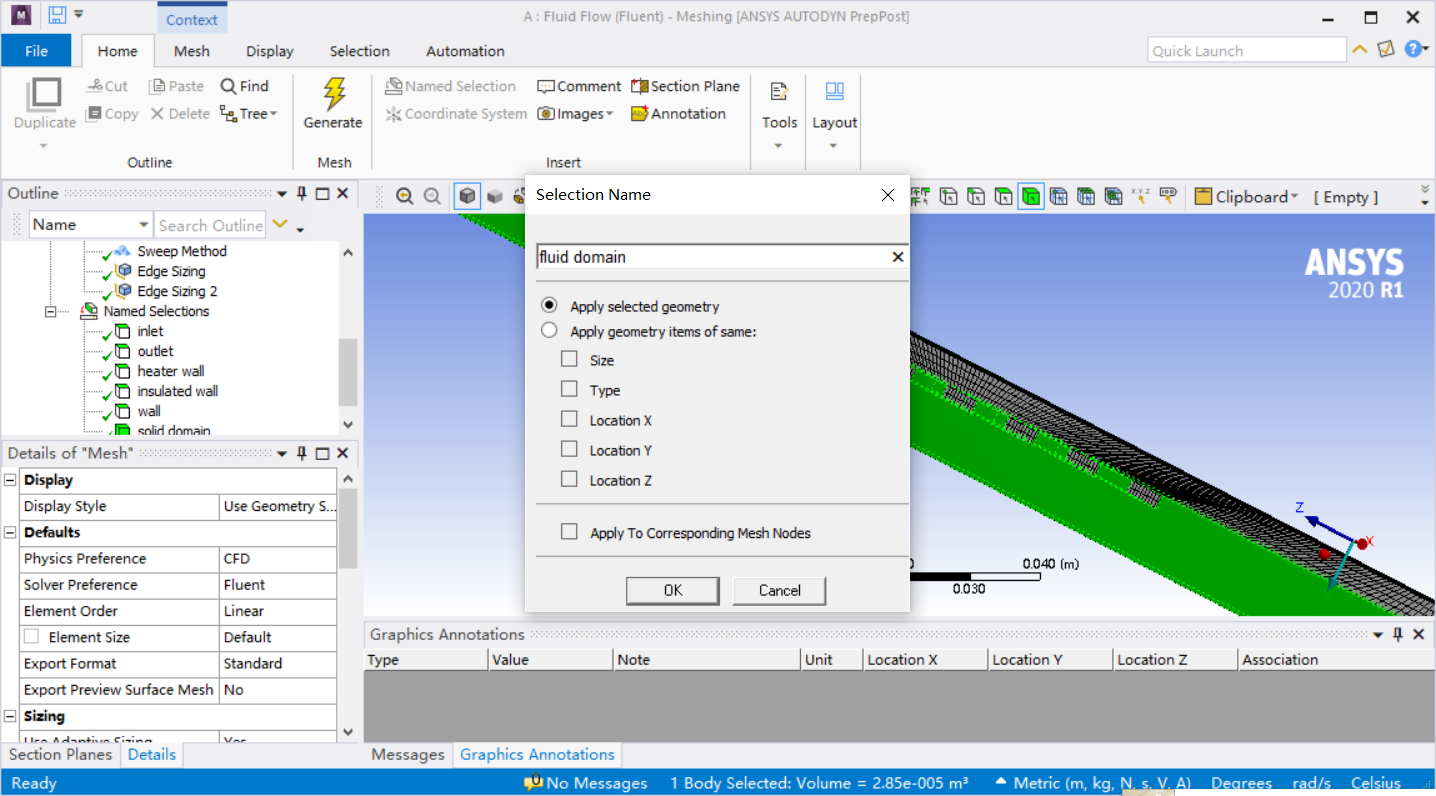Click OK in Selection Name dialog
Image resolution: width=1436 pixels, height=796 pixels.
tap(673, 591)
